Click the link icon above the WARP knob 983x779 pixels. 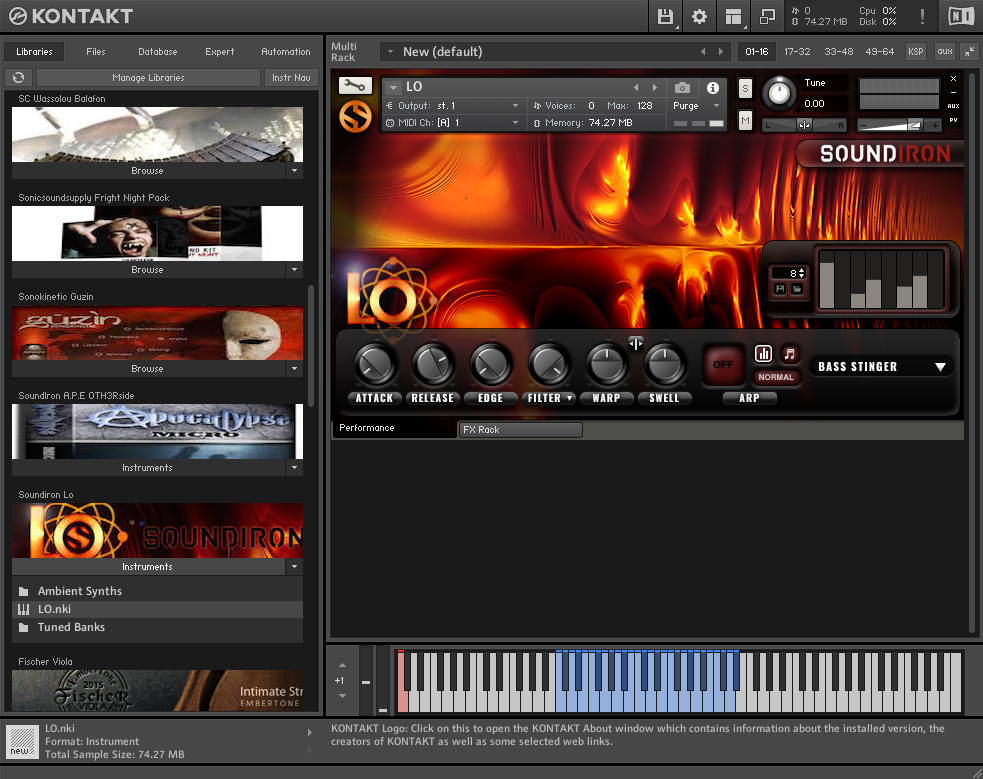coord(636,343)
